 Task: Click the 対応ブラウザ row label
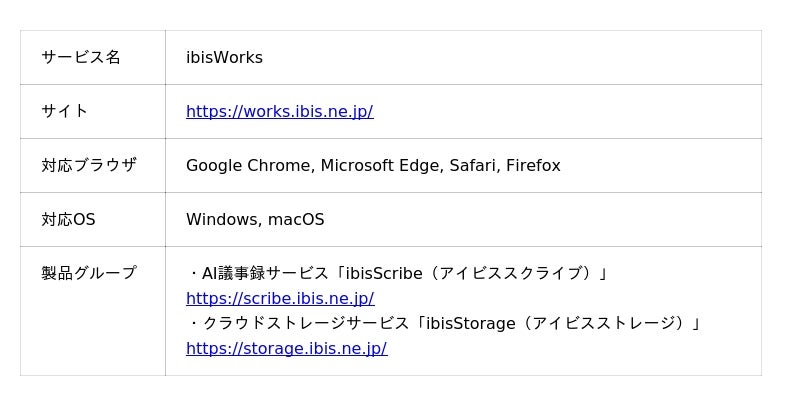[89, 165]
